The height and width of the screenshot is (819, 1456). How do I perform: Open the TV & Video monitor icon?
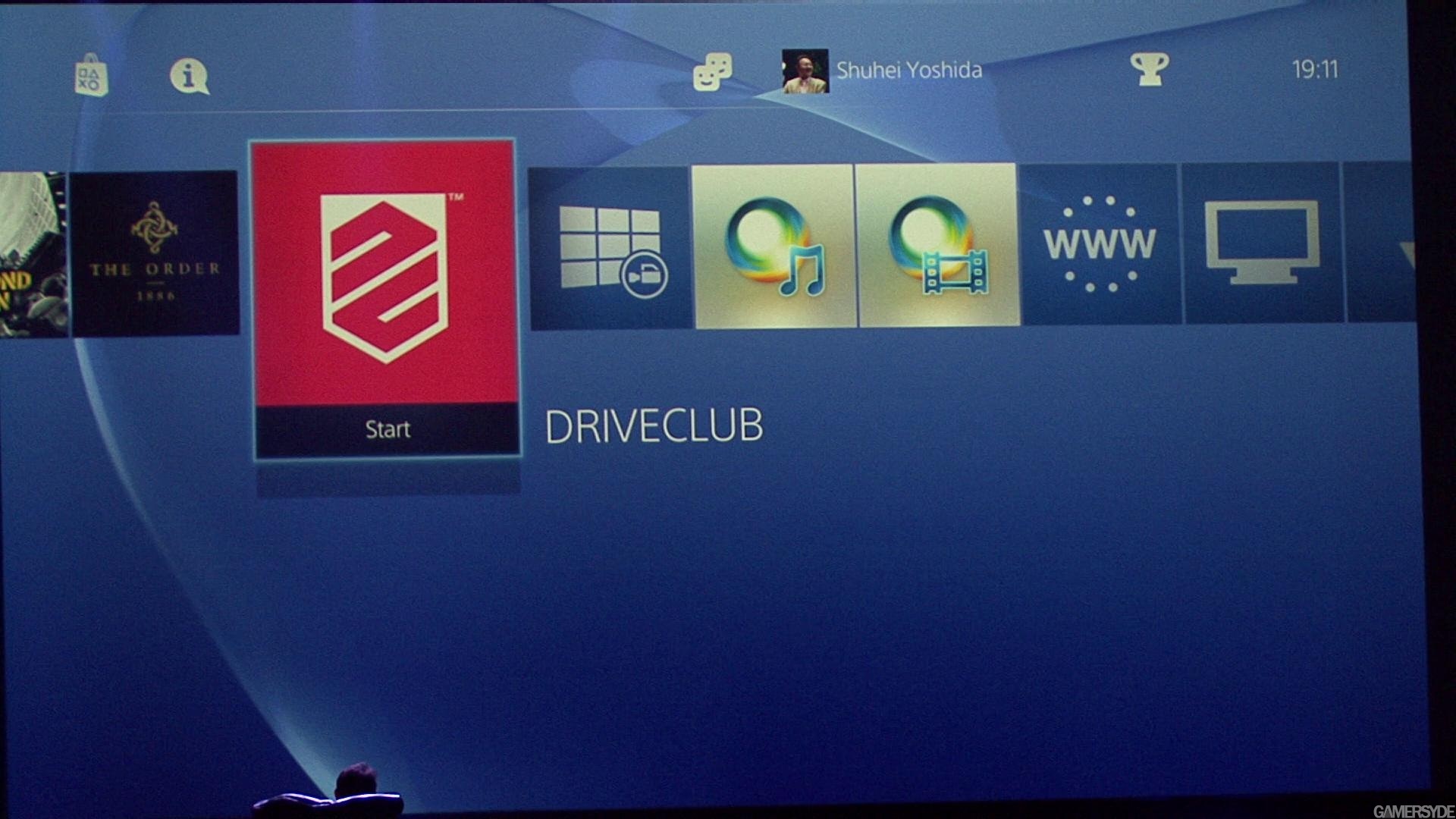1263,243
